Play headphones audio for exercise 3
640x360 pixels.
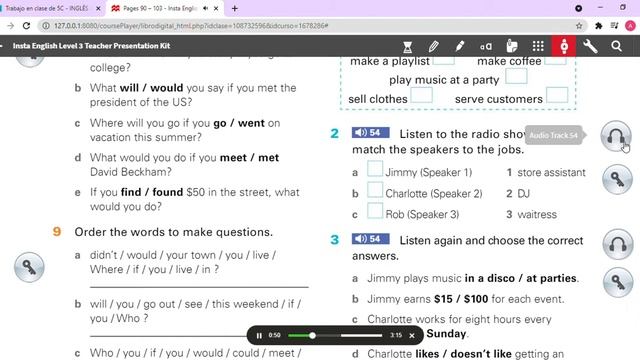[618, 244]
